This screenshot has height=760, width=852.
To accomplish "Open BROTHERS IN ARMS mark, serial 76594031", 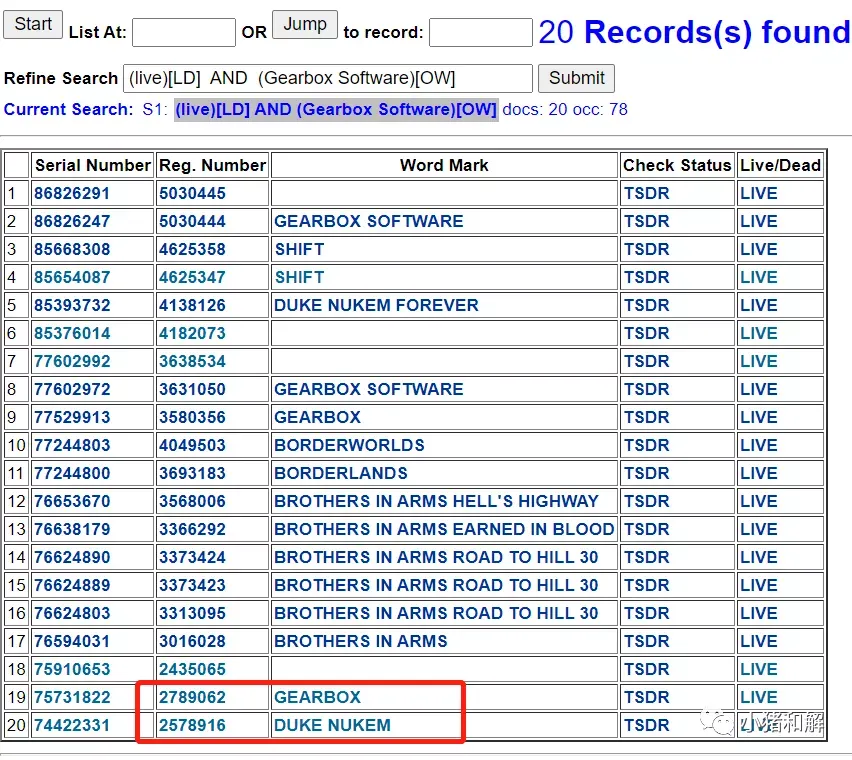I will [360, 641].
